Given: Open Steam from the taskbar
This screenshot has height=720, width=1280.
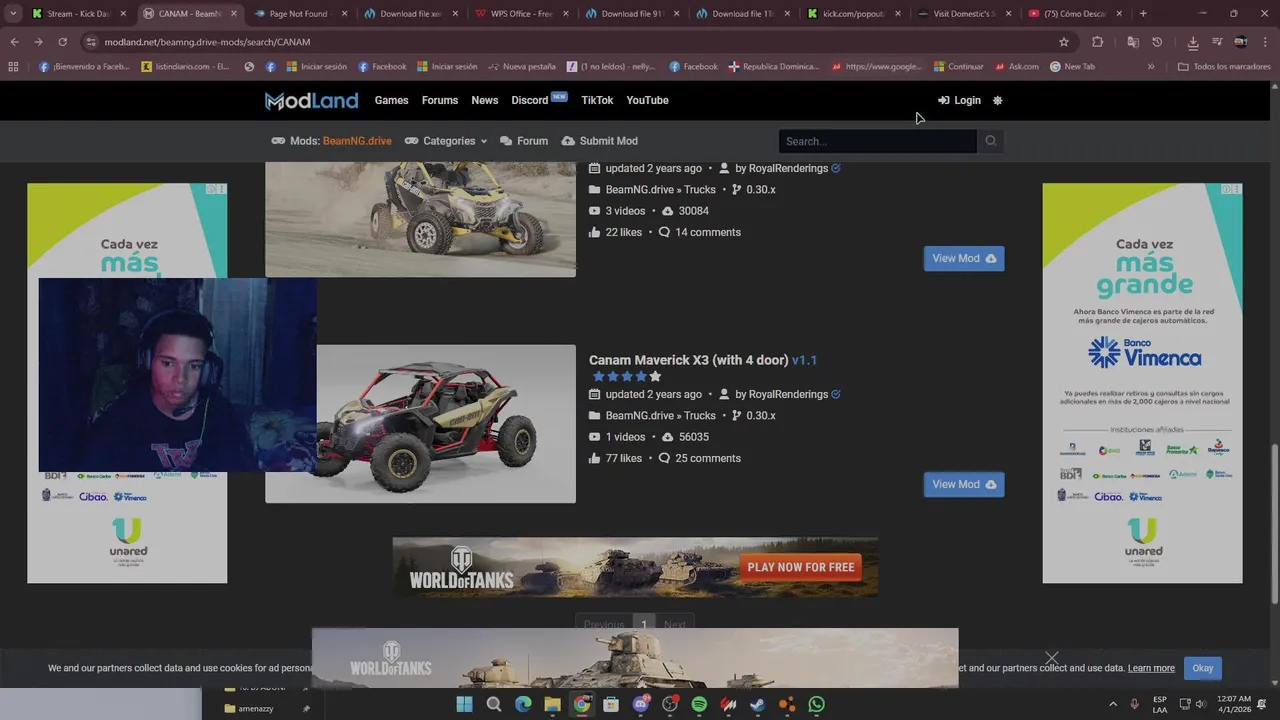Looking at the screenshot, I should (758, 704).
